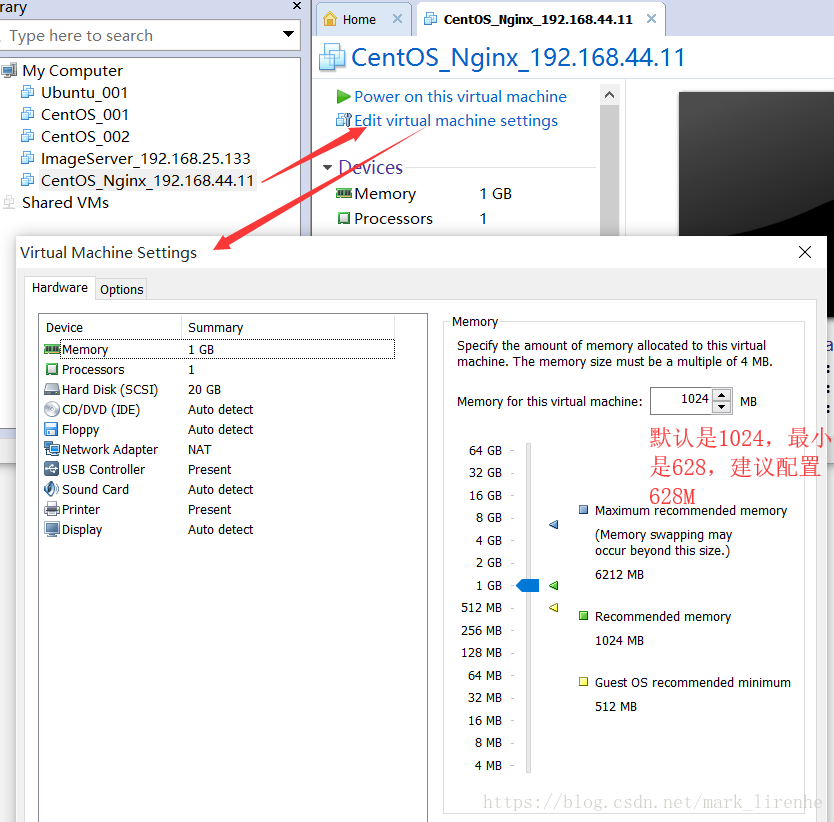
Task: Open the Options tab in settings
Action: 122,289
